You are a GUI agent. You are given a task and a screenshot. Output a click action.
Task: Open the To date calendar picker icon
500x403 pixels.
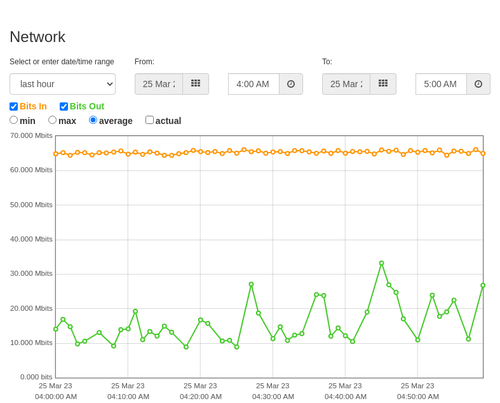[x=383, y=84]
